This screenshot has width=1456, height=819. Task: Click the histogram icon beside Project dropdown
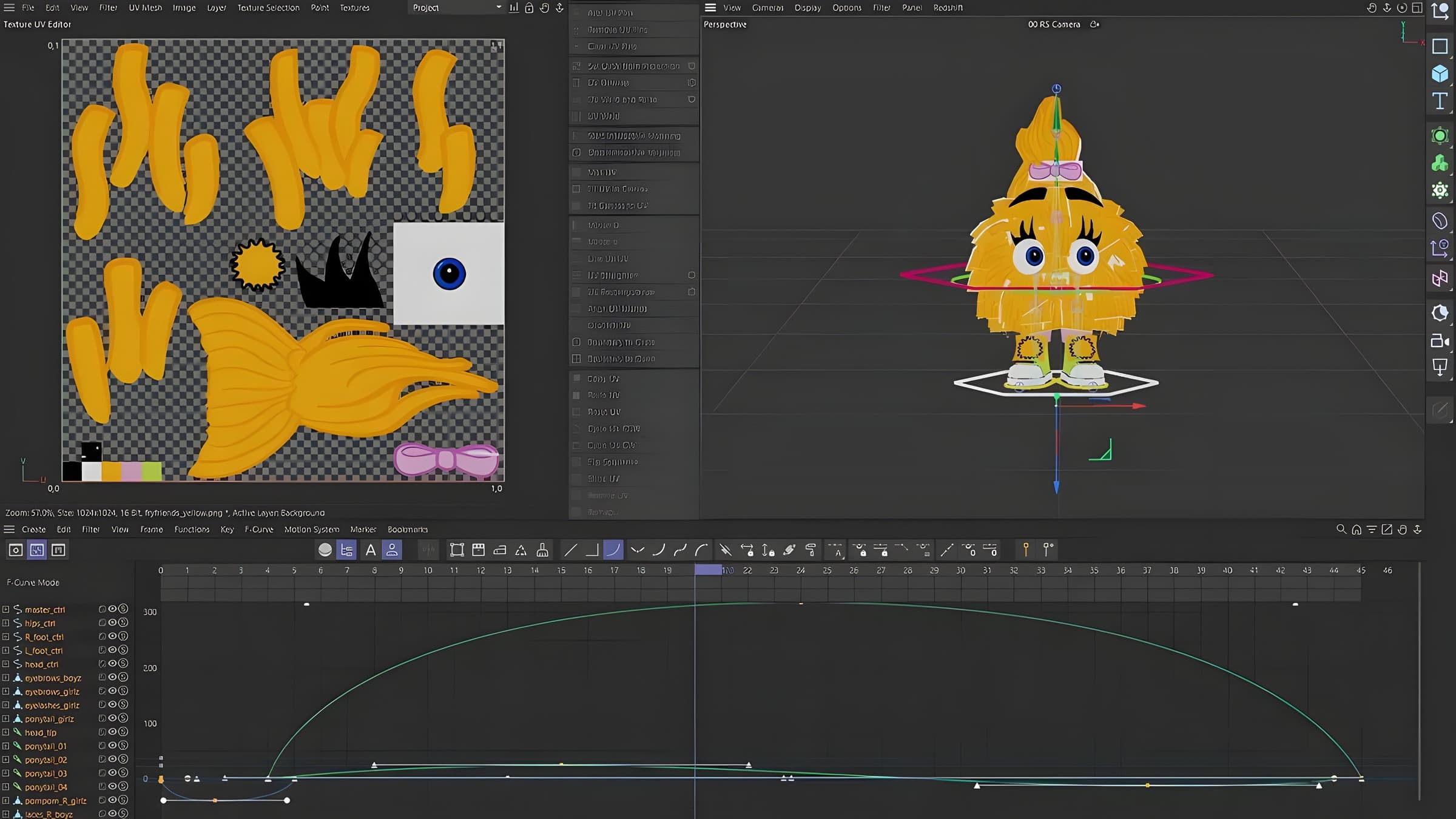[514, 8]
